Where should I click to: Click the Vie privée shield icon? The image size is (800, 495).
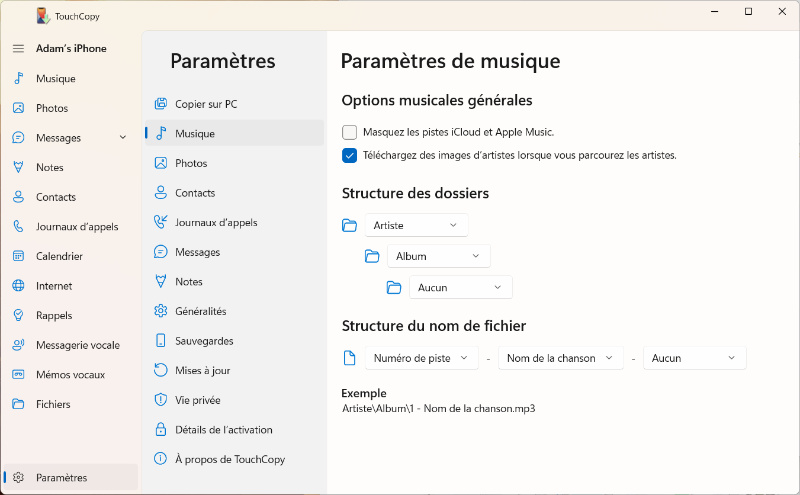tap(160, 400)
